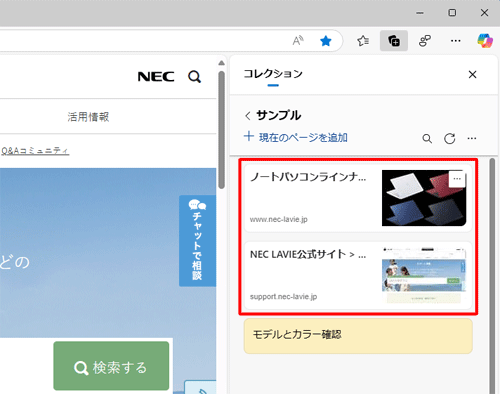
Task: Open ノートパソコンラインナ card
Action: tap(358, 198)
